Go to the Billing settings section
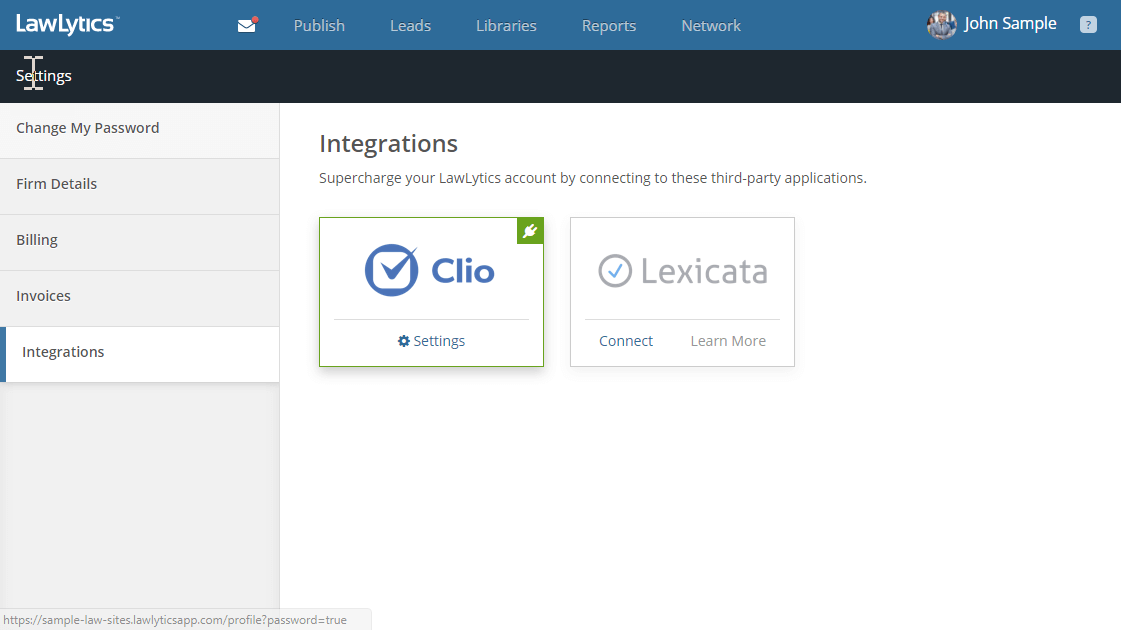Viewport: 1121px width, 630px height. coord(37,240)
